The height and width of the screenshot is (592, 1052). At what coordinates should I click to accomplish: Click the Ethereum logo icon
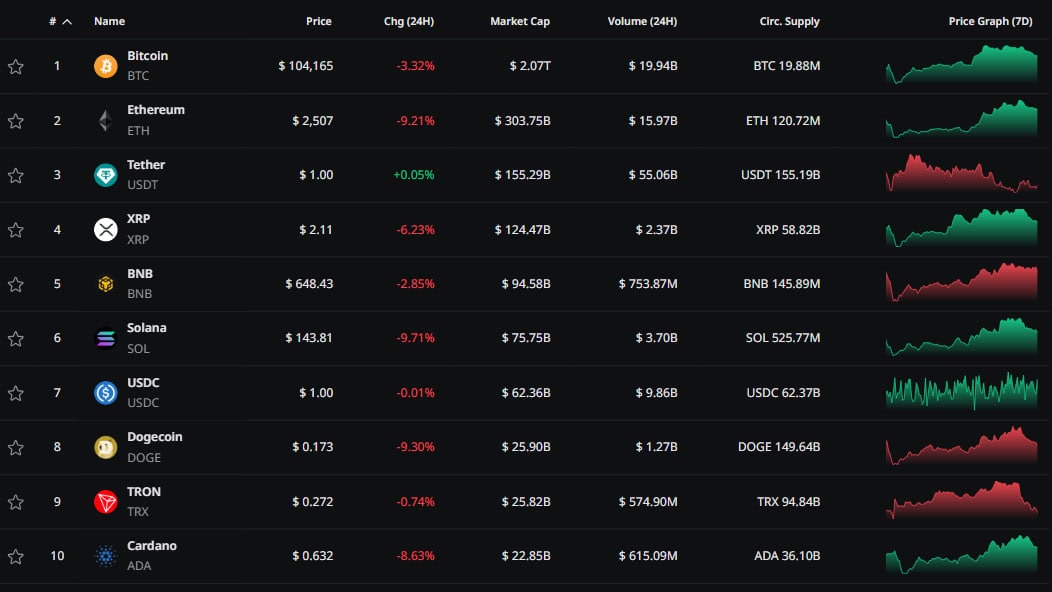pos(105,120)
